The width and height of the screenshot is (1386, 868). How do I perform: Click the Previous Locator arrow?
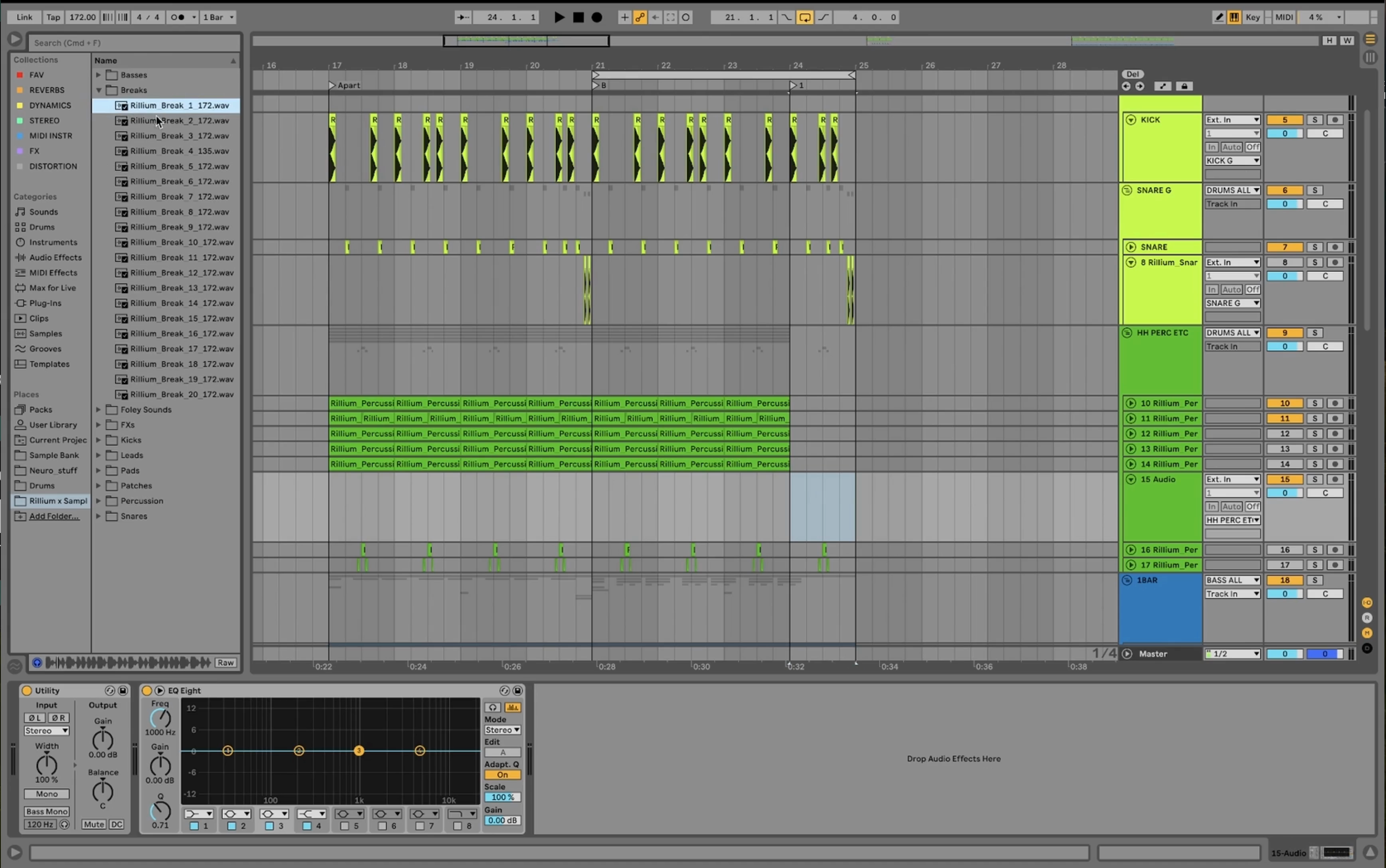click(x=1126, y=86)
